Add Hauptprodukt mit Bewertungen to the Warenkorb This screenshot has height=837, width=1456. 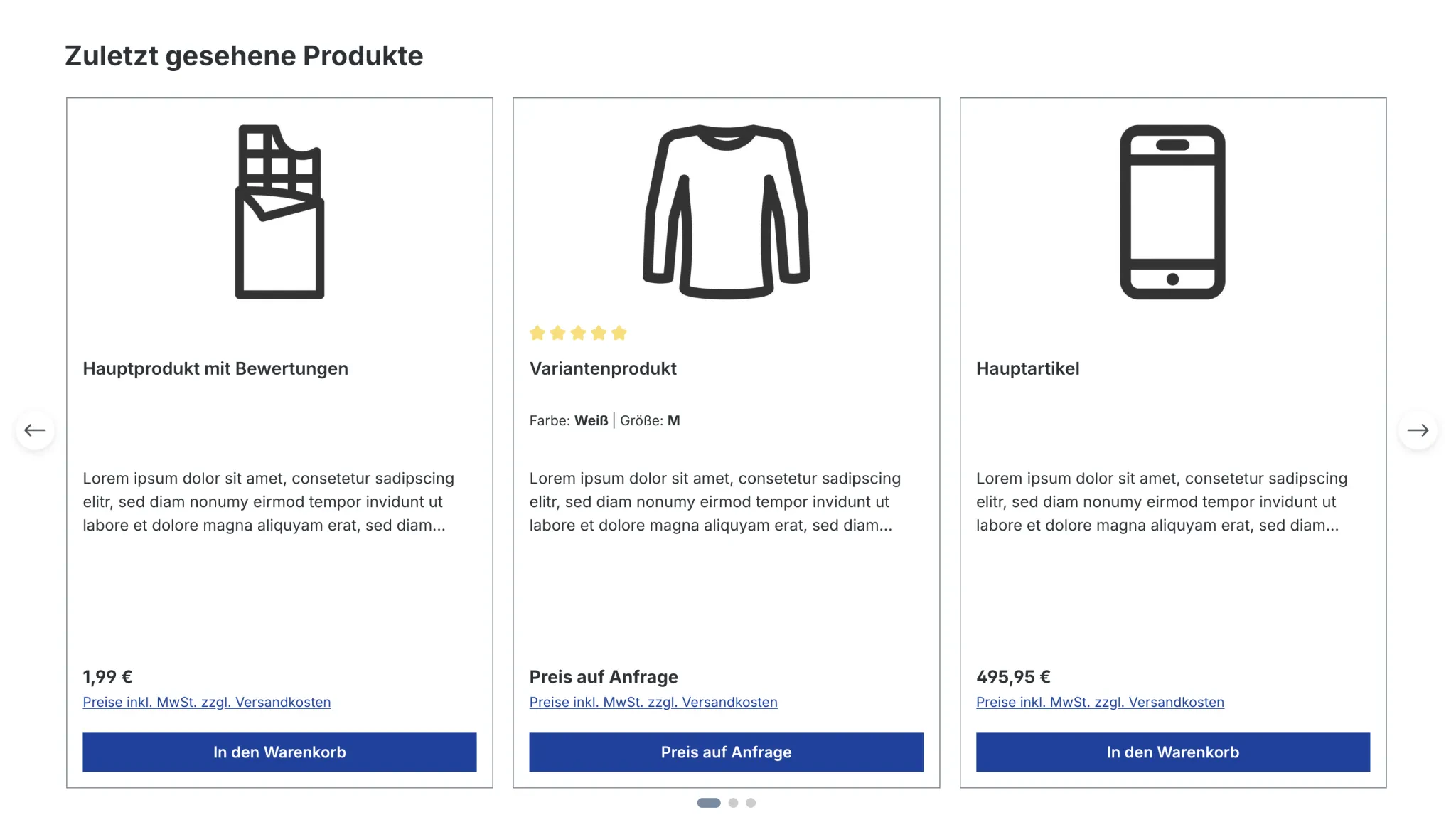pos(279,752)
